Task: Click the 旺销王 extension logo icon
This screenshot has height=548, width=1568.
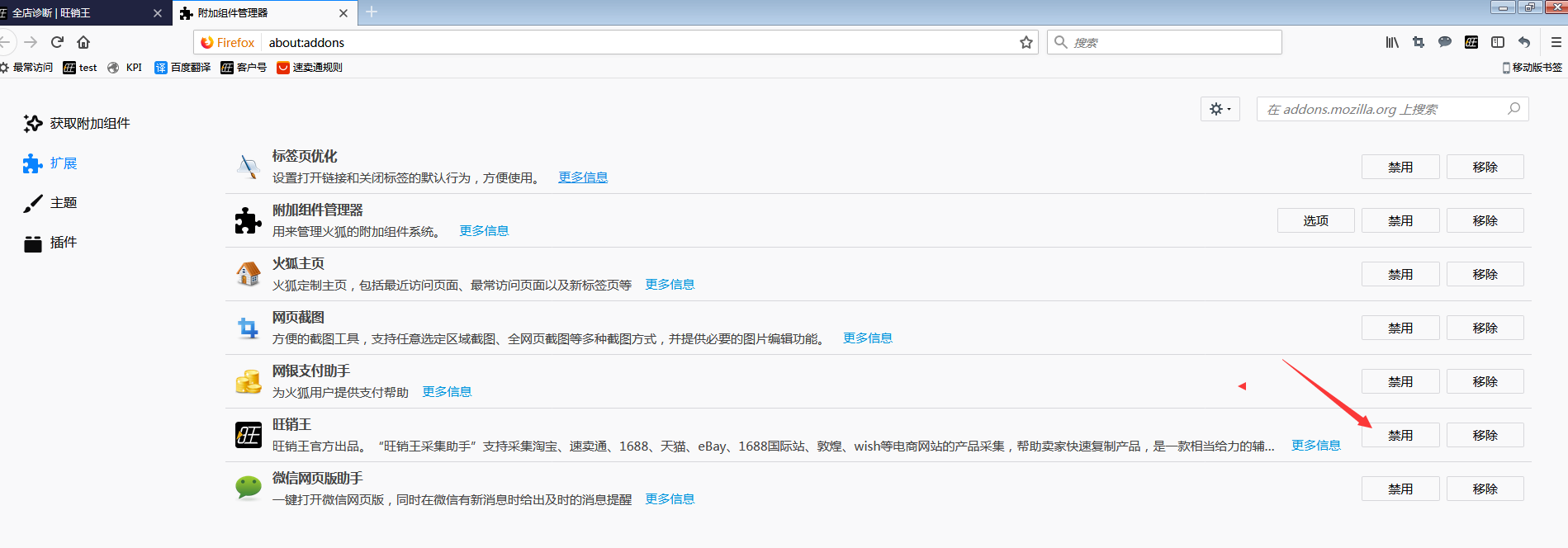Action: [x=249, y=435]
